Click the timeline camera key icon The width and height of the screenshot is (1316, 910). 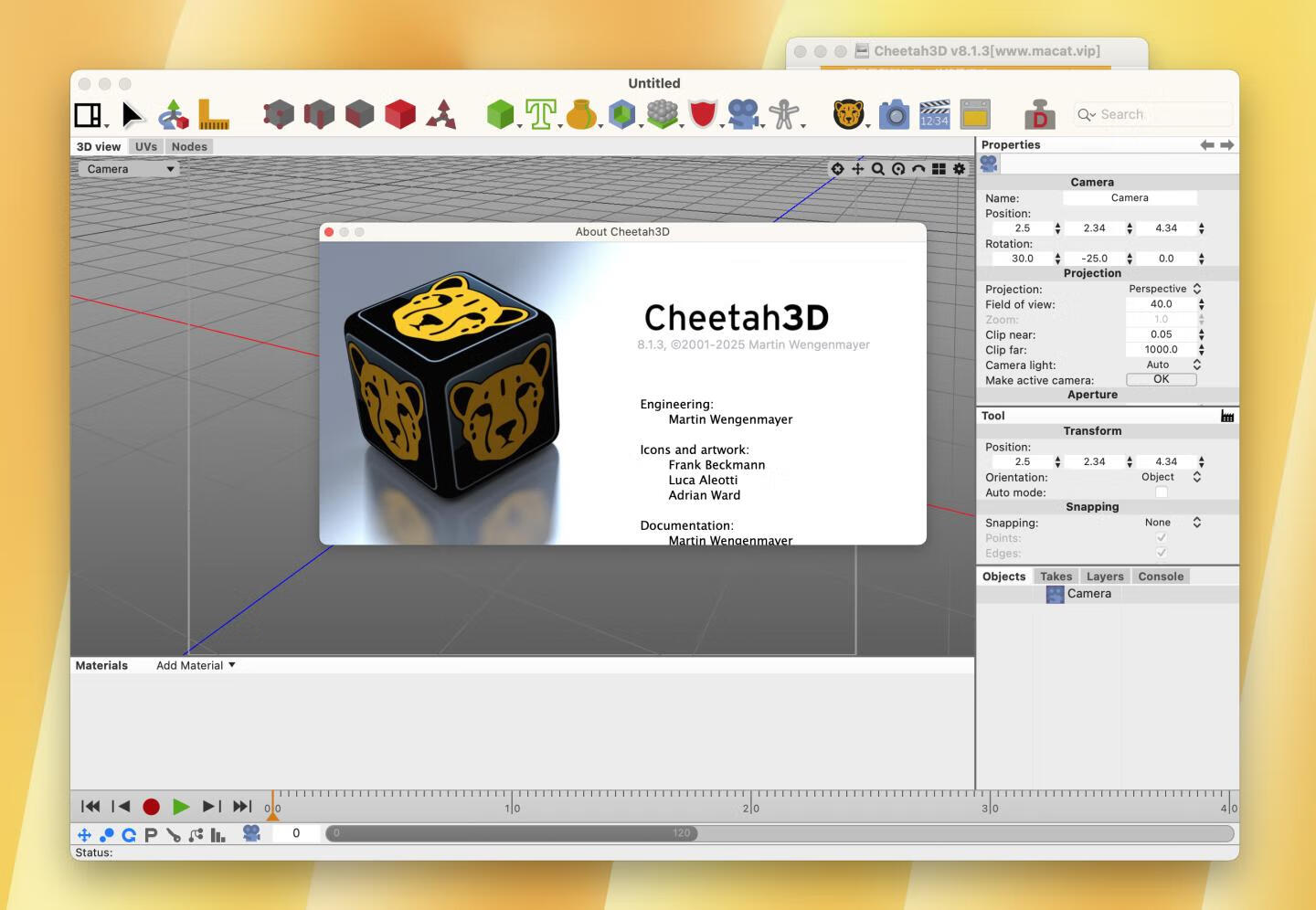pos(251,833)
